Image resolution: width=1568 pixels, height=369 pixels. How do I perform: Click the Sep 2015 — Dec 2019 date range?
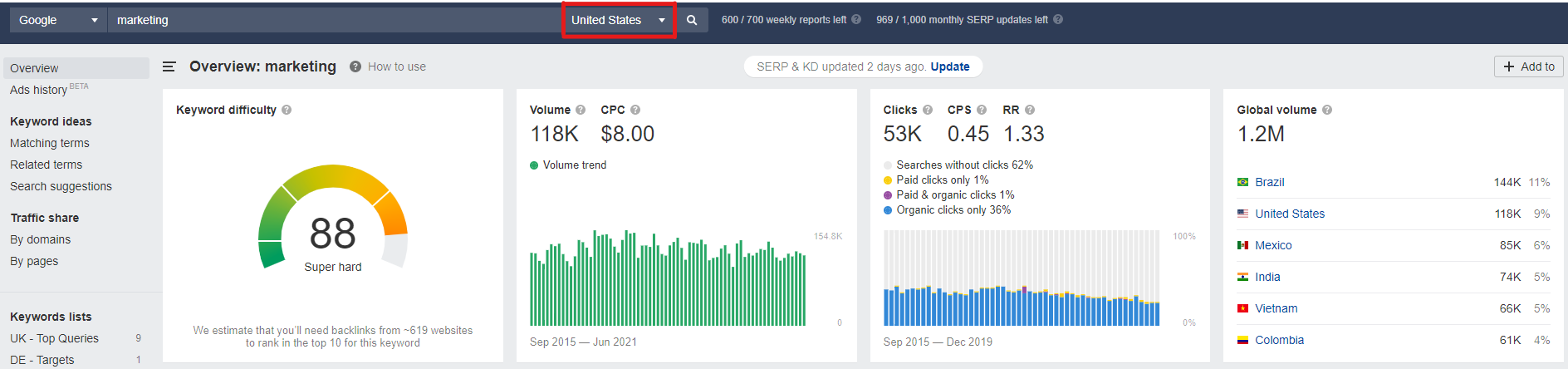click(x=938, y=342)
